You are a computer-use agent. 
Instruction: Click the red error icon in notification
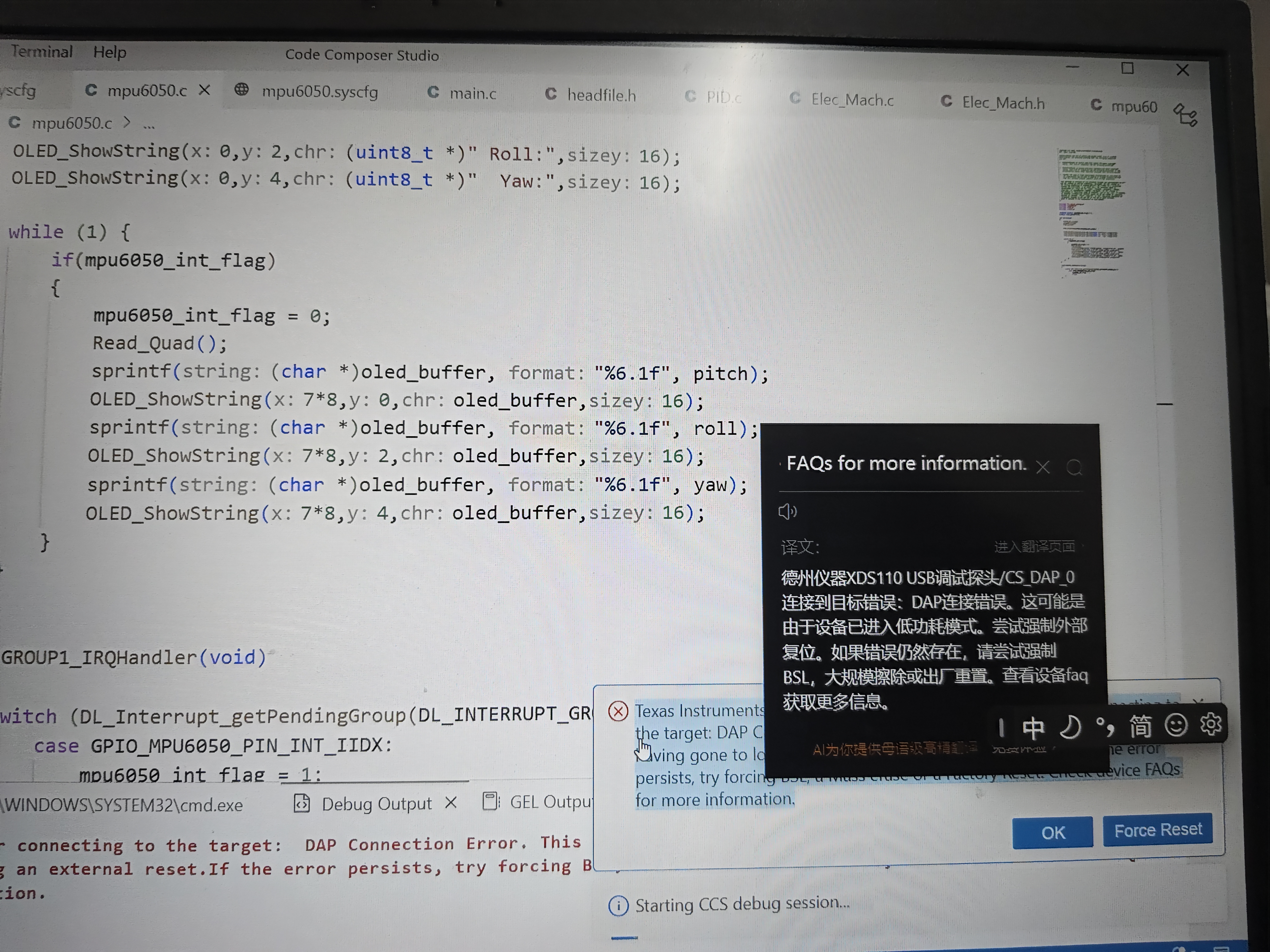click(618, 712)
